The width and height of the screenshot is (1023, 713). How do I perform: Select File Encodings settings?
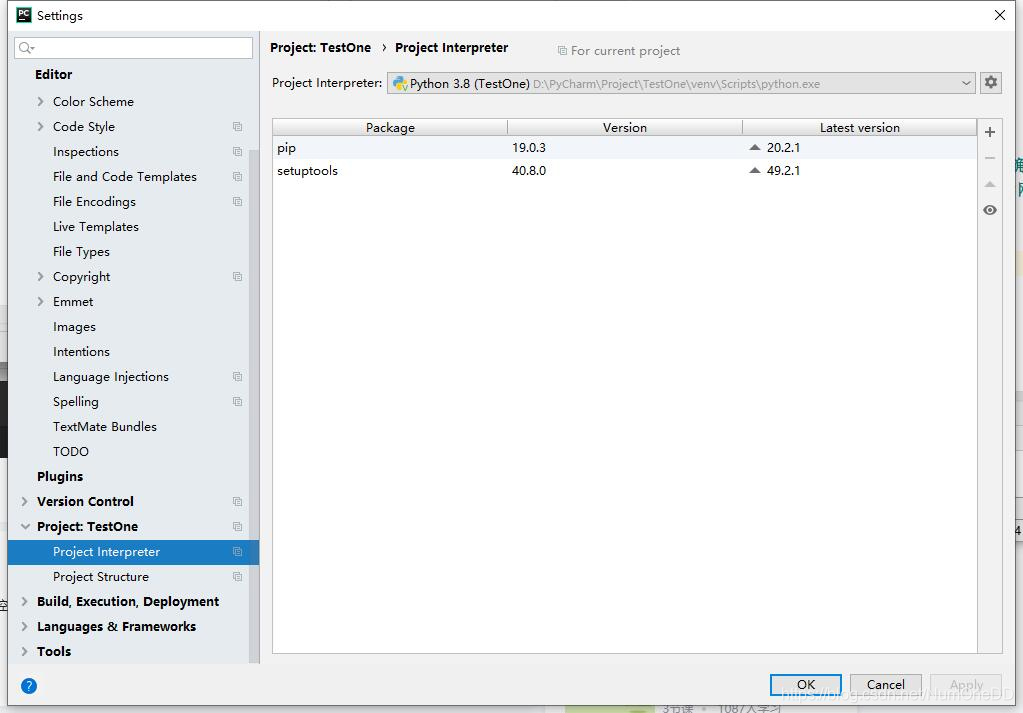(x=95, y=202)
